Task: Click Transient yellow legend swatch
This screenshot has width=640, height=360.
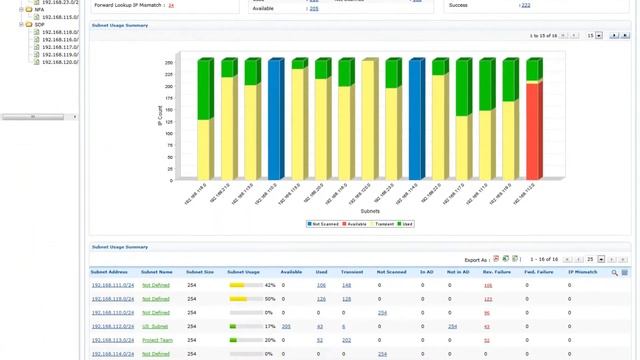Action: pos(372,224)
